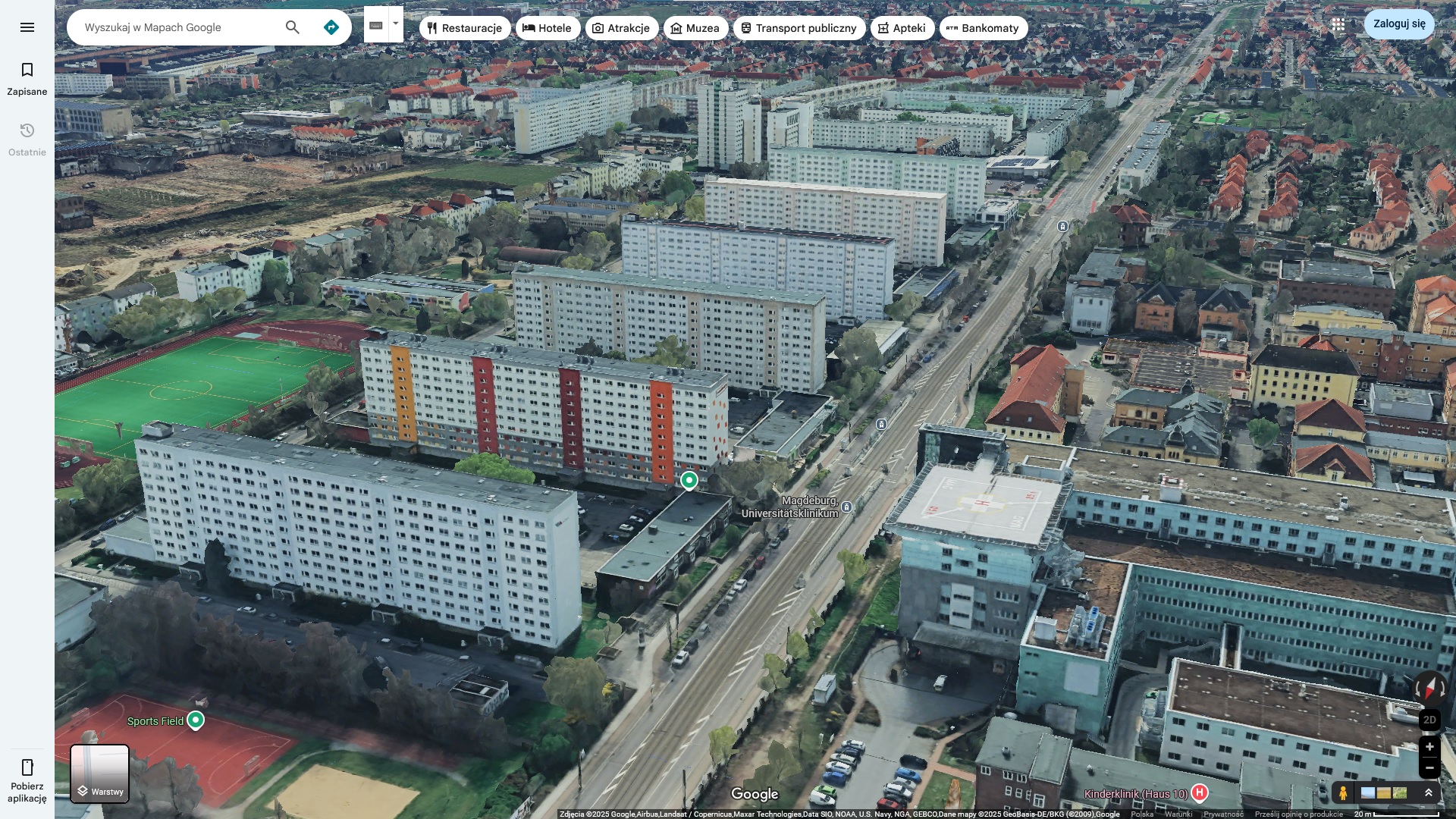Open Ostatnie recent history

point(27,140)
